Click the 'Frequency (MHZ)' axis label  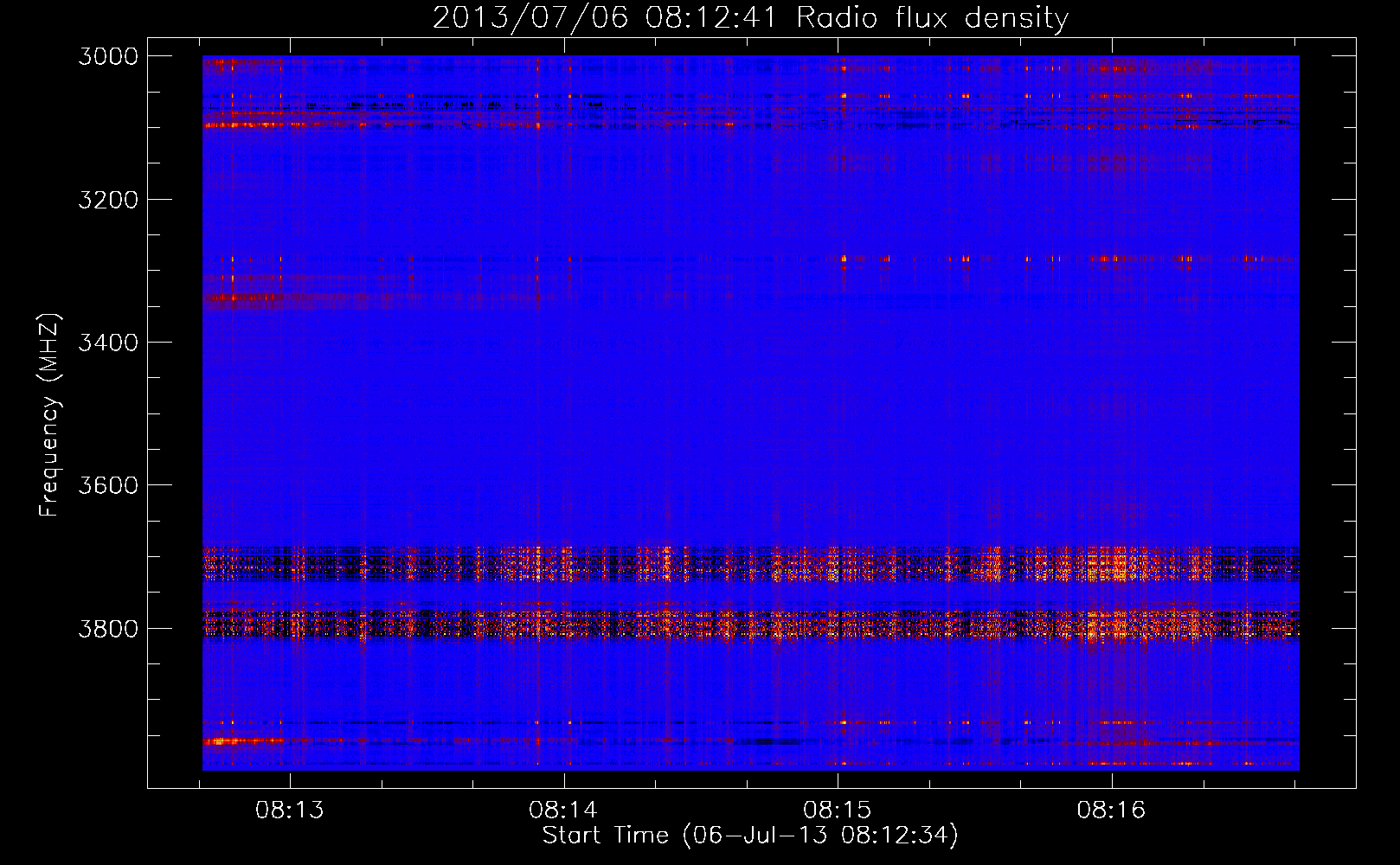pyautogui.click(x=50, y=414)
